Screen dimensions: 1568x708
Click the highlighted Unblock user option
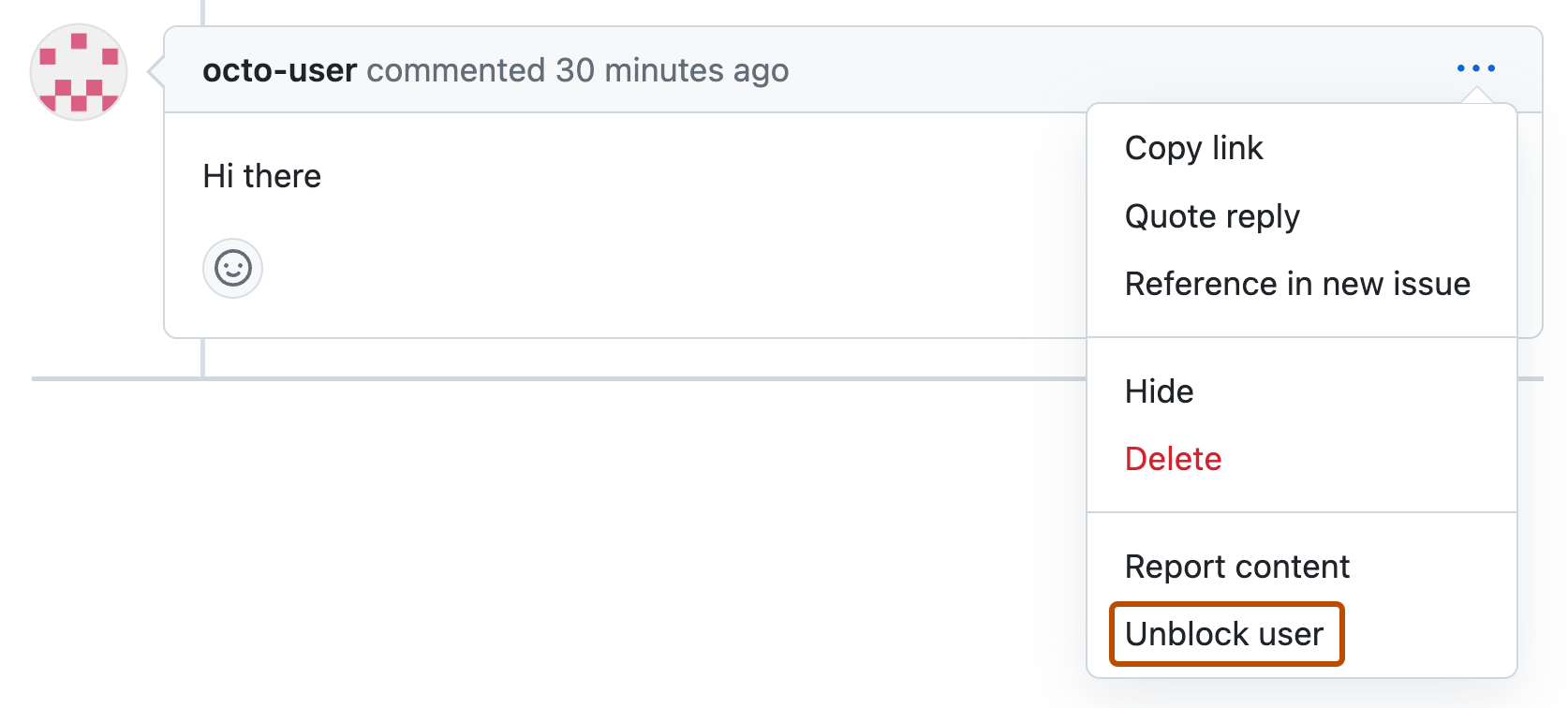1225,633
